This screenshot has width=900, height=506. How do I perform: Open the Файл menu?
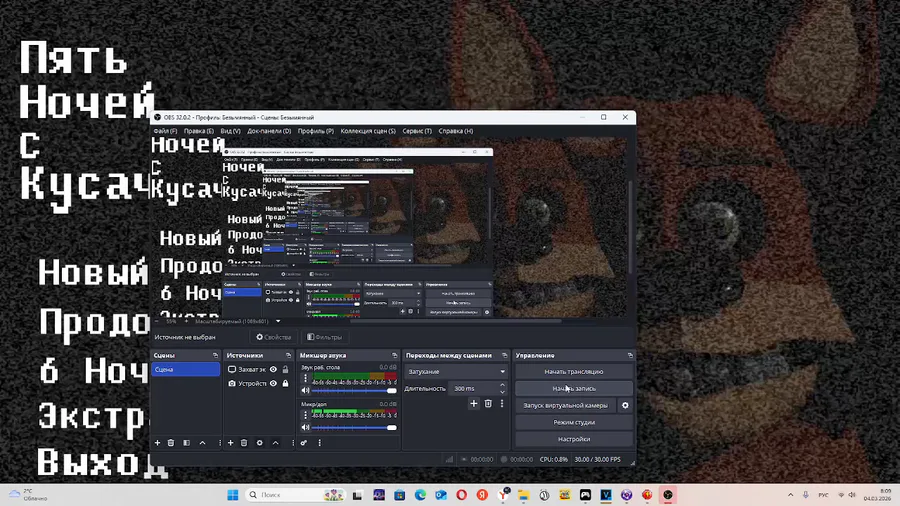pos(165,131)
